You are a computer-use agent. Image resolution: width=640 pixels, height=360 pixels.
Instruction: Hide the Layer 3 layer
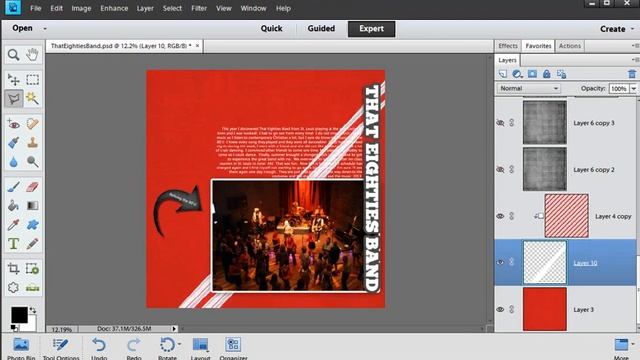[x=500, y=309]
